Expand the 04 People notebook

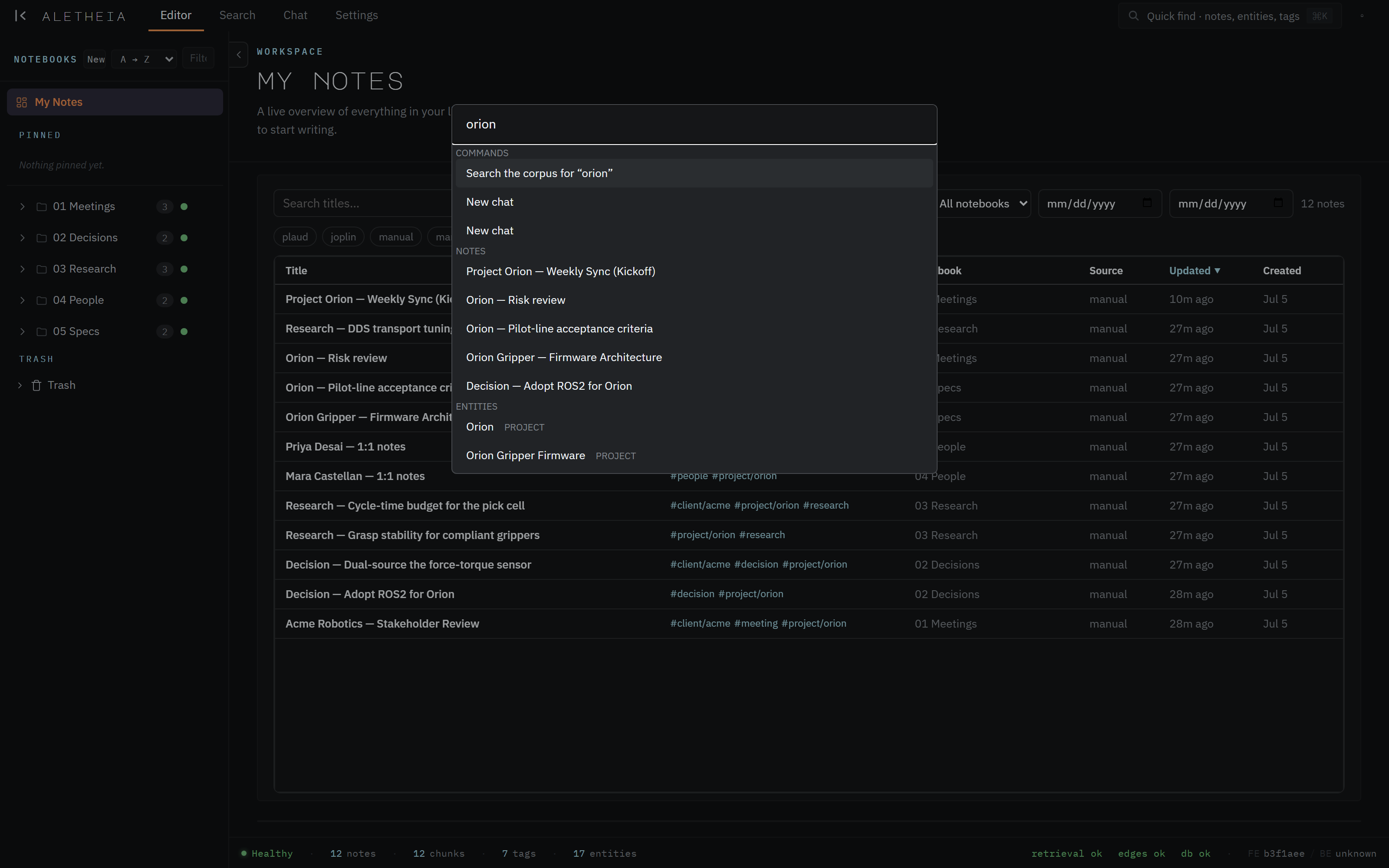coord(23,300)
